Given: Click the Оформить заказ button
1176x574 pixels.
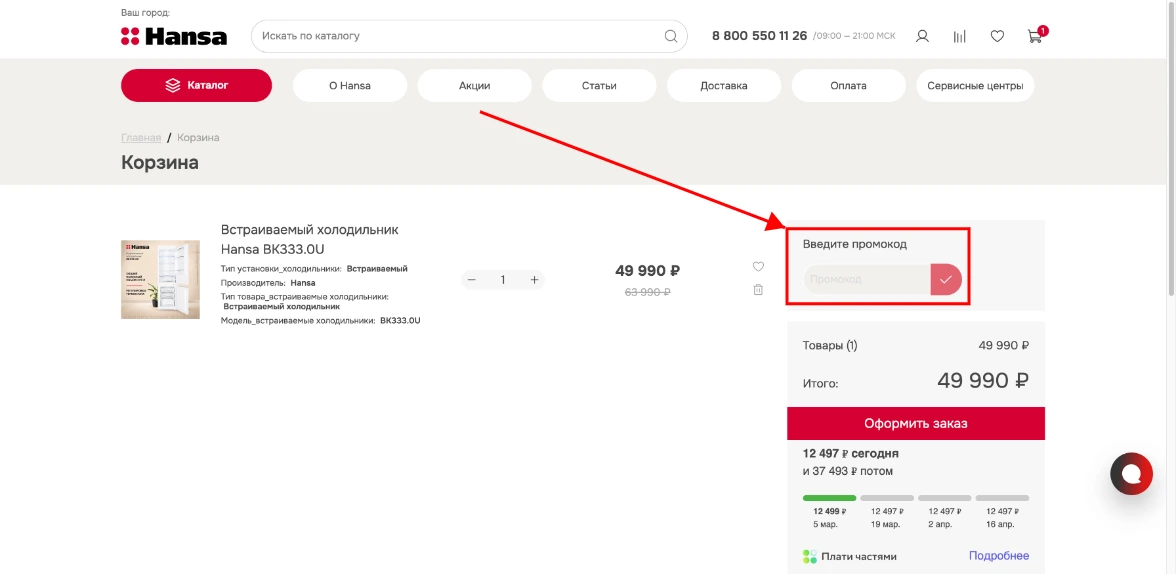Looking at the screenshot, I should [916, 423].
